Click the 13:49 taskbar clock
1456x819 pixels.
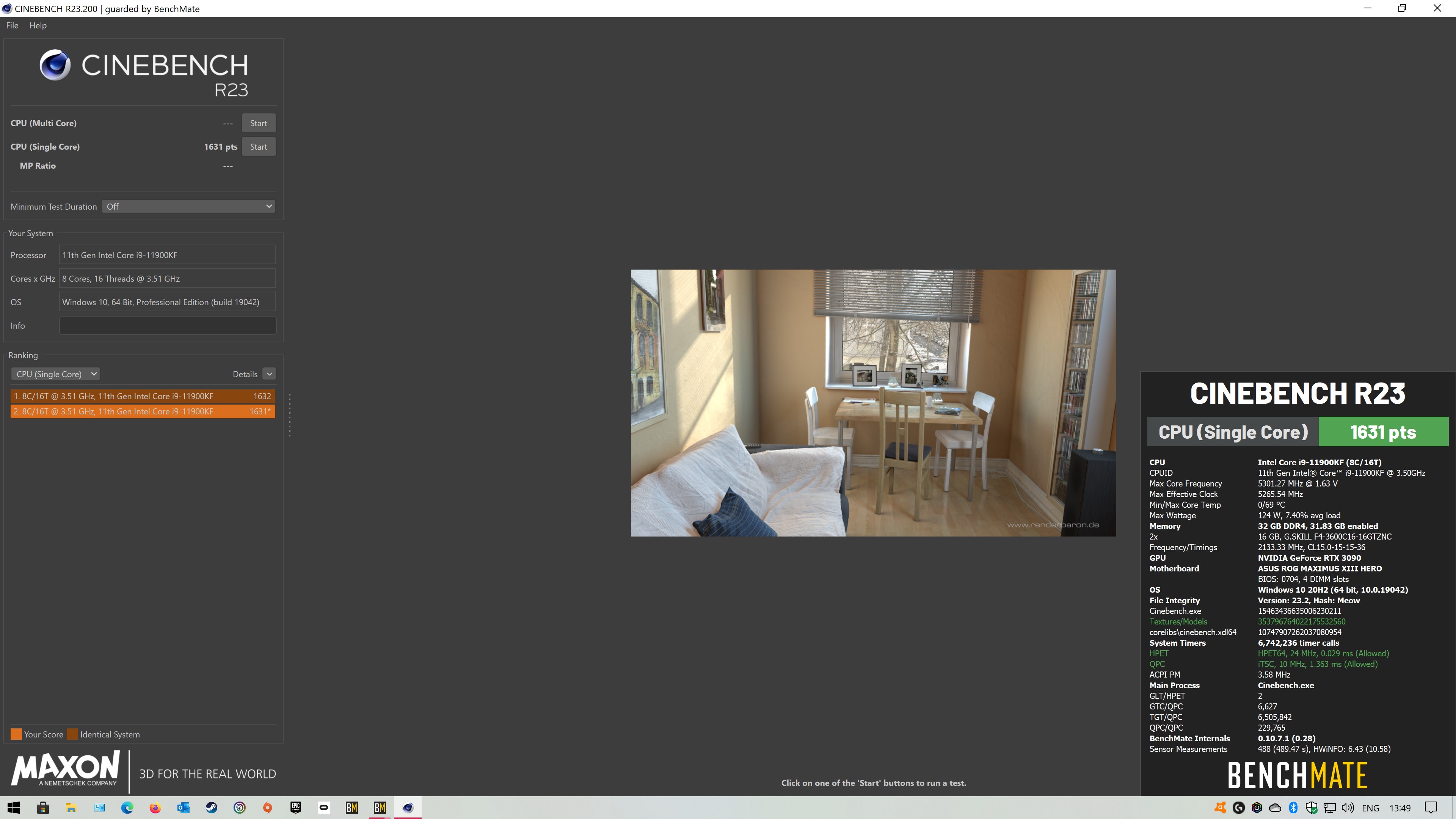[x=1400, y=808]
